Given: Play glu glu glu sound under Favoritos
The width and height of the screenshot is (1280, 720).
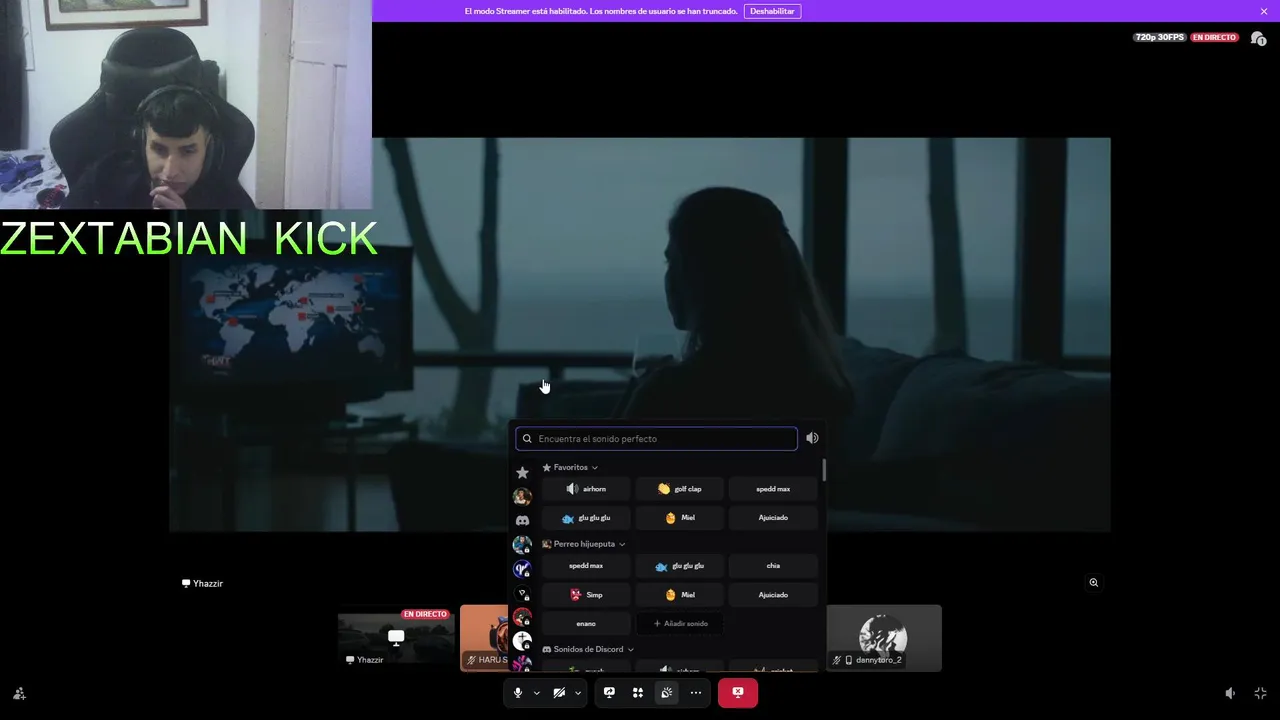Looking at the screenshot, I should coord(586,518).
